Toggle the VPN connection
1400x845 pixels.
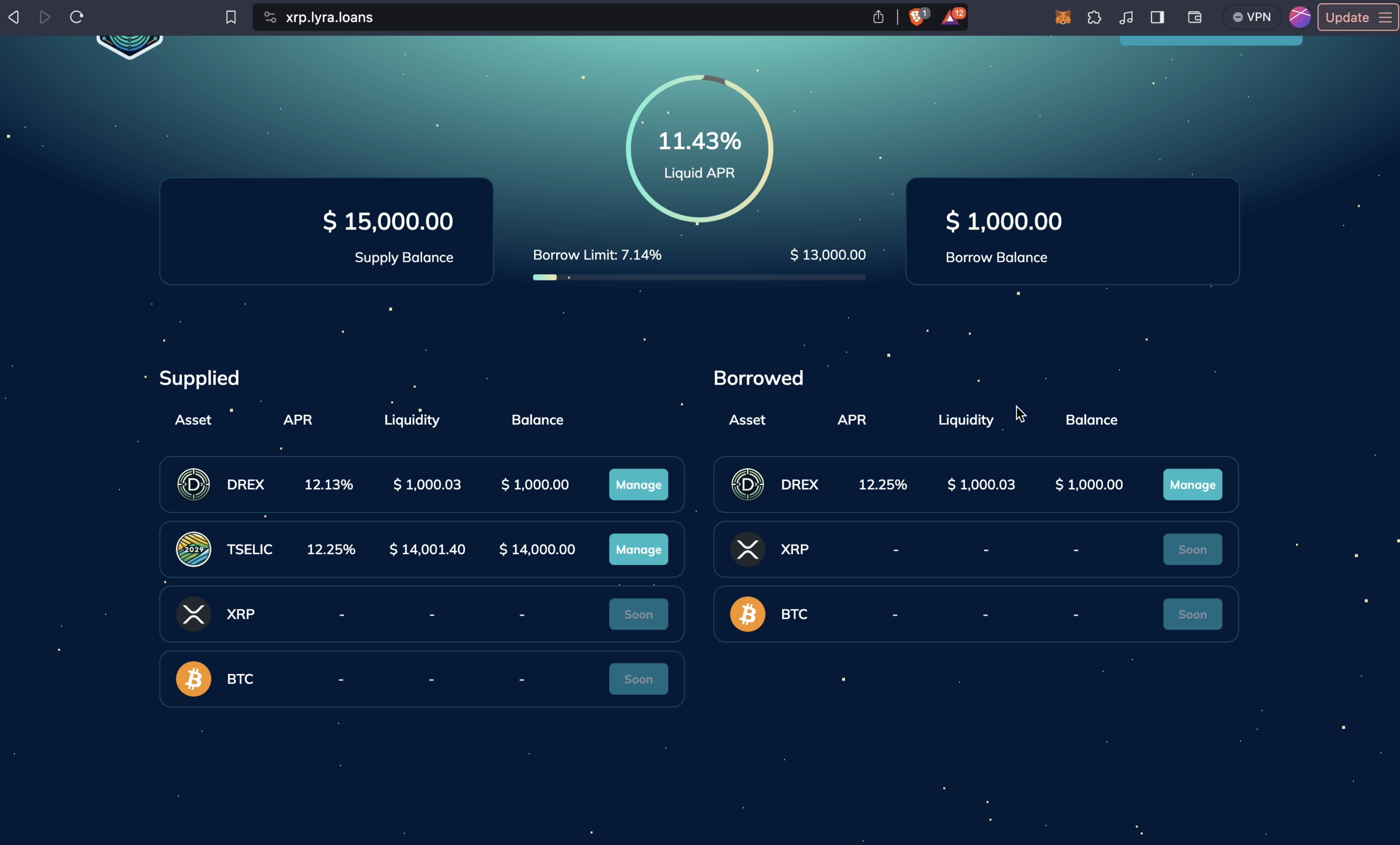pos(1251,16)
